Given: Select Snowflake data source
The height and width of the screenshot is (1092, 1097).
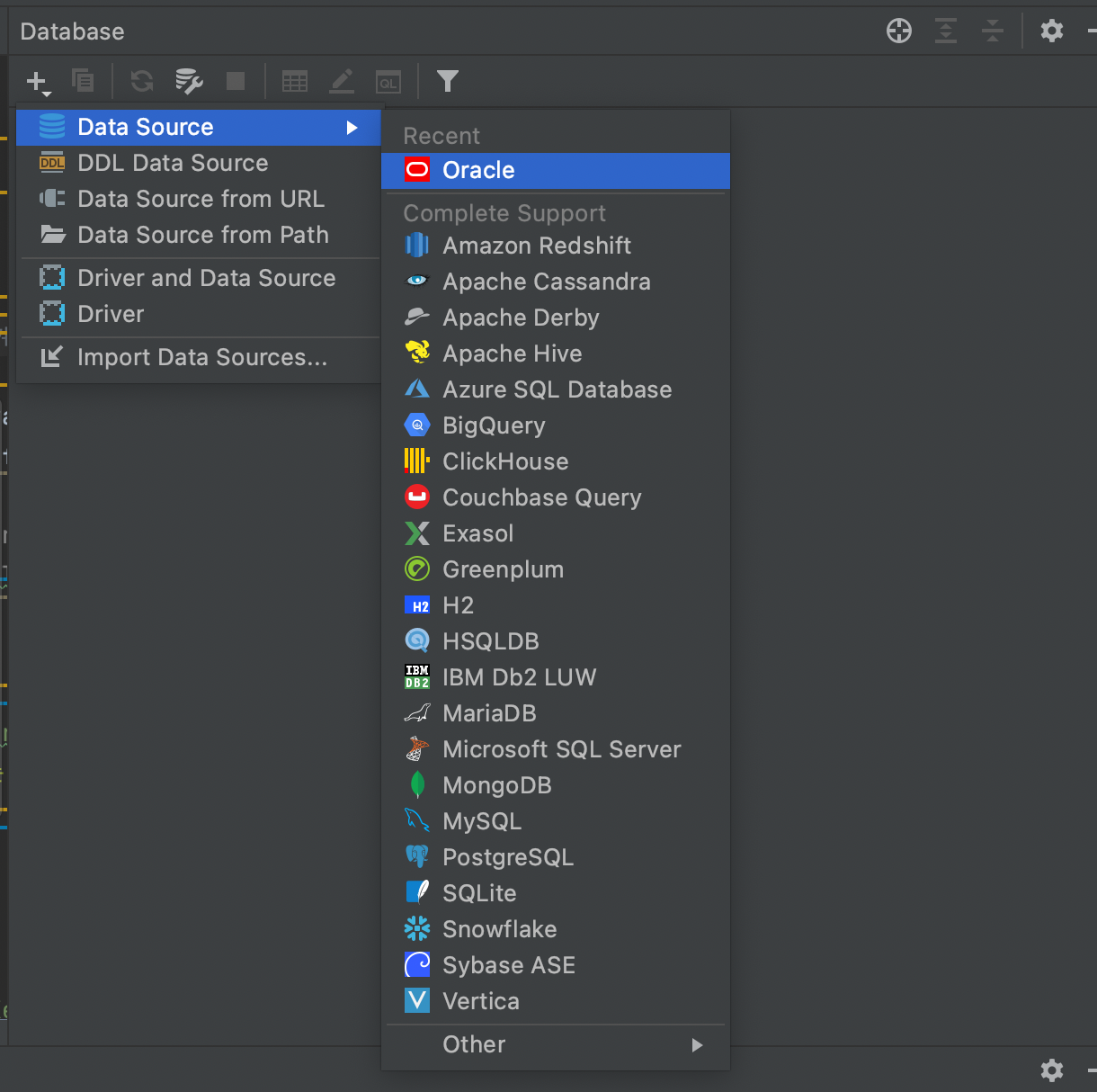Looking at the screenshot, I should click(x=556, y=929).
